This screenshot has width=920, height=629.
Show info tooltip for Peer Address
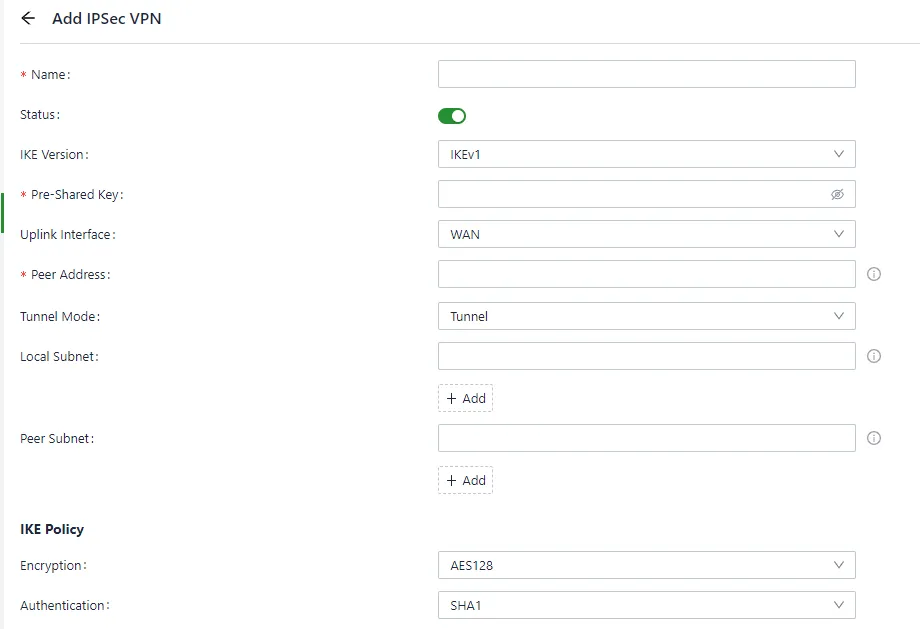click(x=874, y=274)
